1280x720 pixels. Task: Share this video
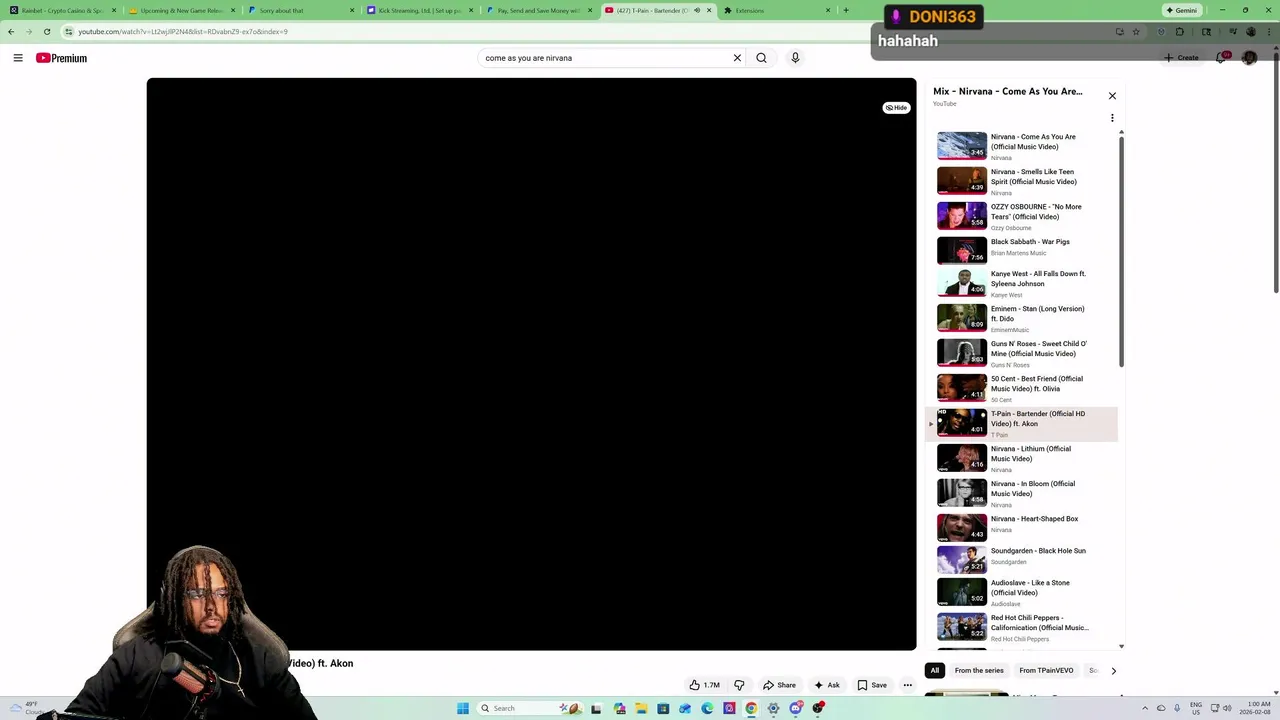coord(779,685)
